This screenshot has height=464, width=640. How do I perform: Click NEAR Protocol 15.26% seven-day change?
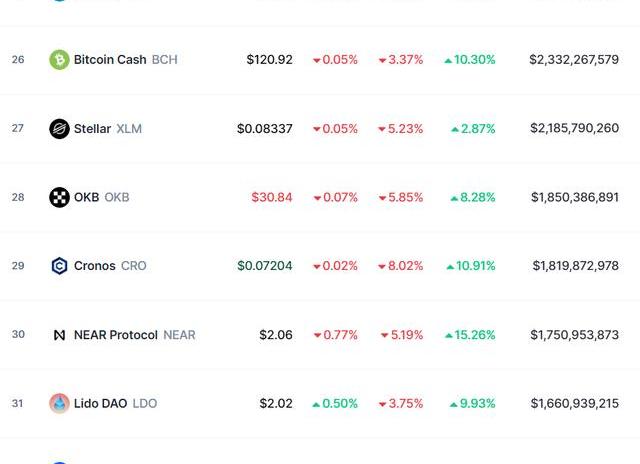(x=470, y=335)
